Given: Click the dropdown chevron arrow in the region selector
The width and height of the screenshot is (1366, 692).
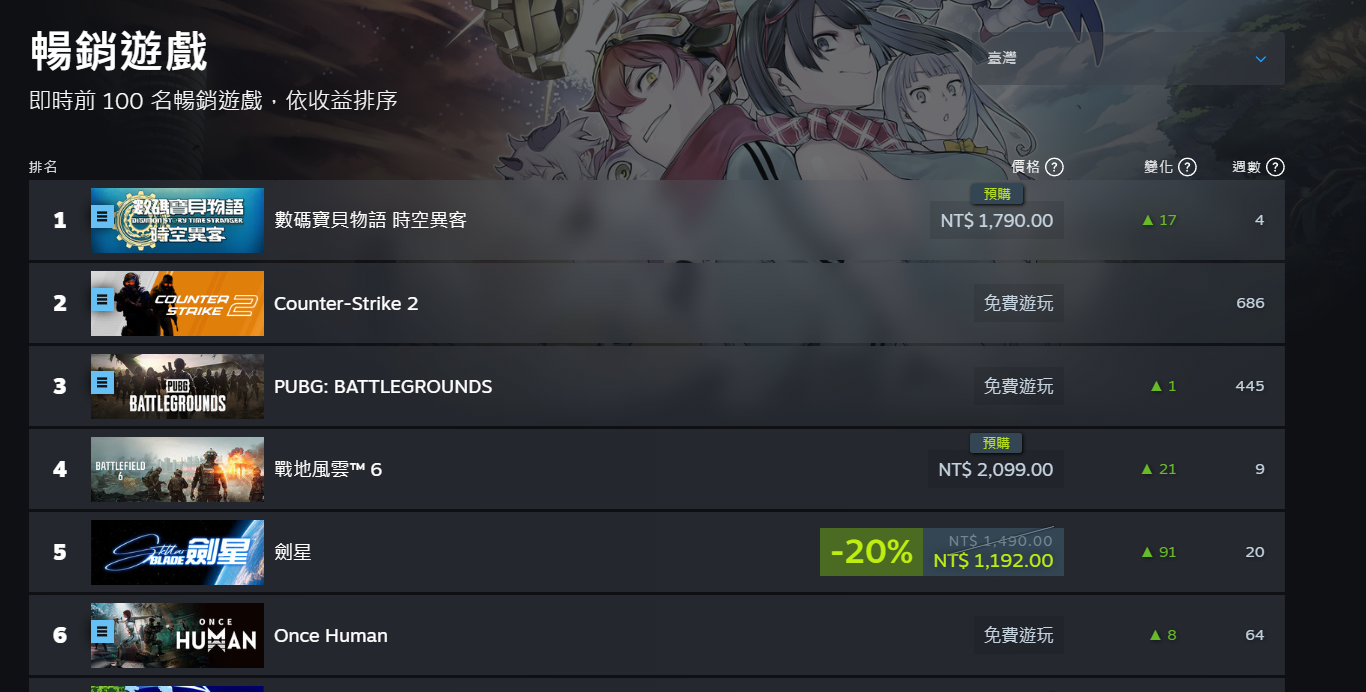Looking at the screenshot, I should [x=1261, y=59].
